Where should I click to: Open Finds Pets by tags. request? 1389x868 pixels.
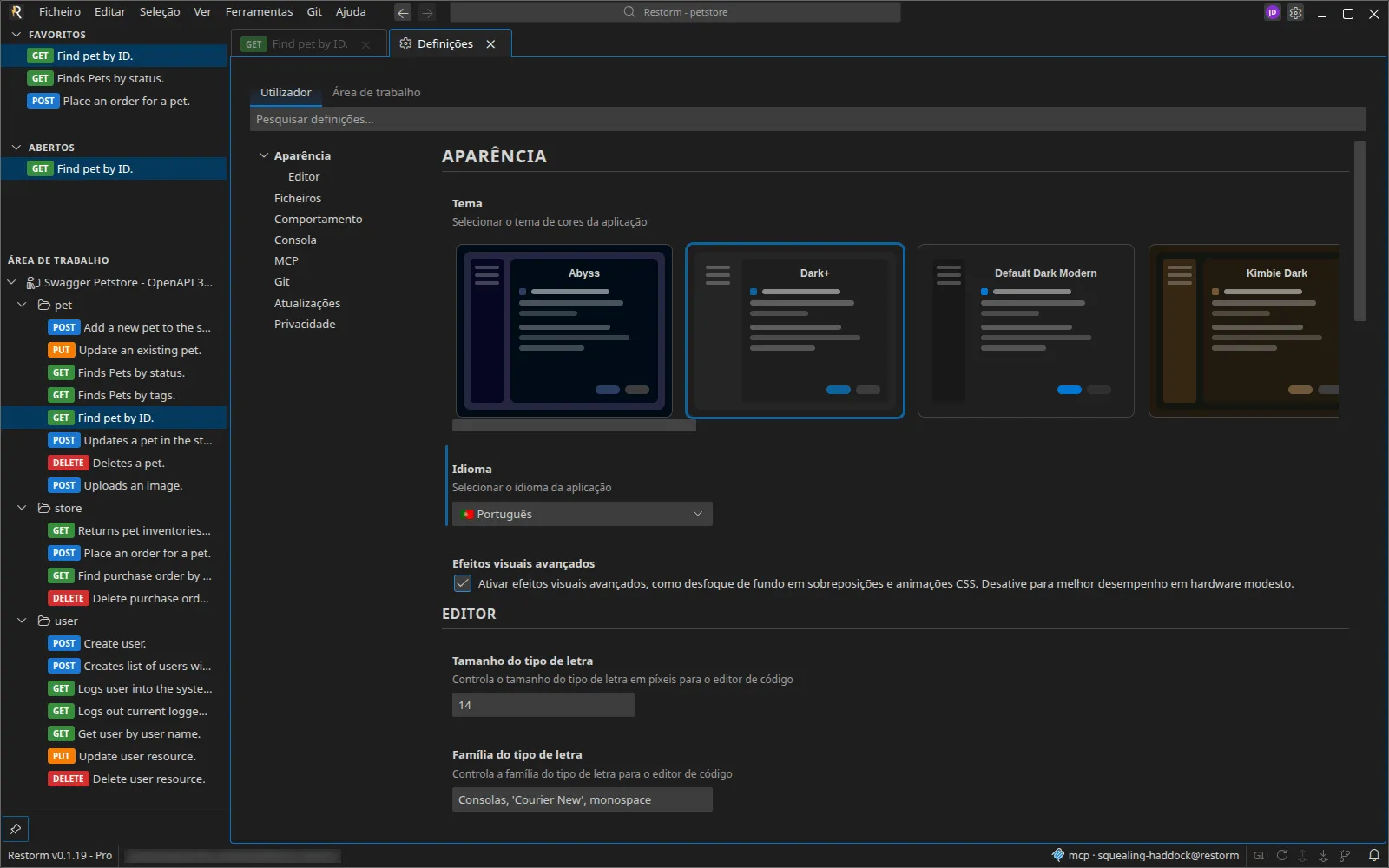(x=114, y=395)
